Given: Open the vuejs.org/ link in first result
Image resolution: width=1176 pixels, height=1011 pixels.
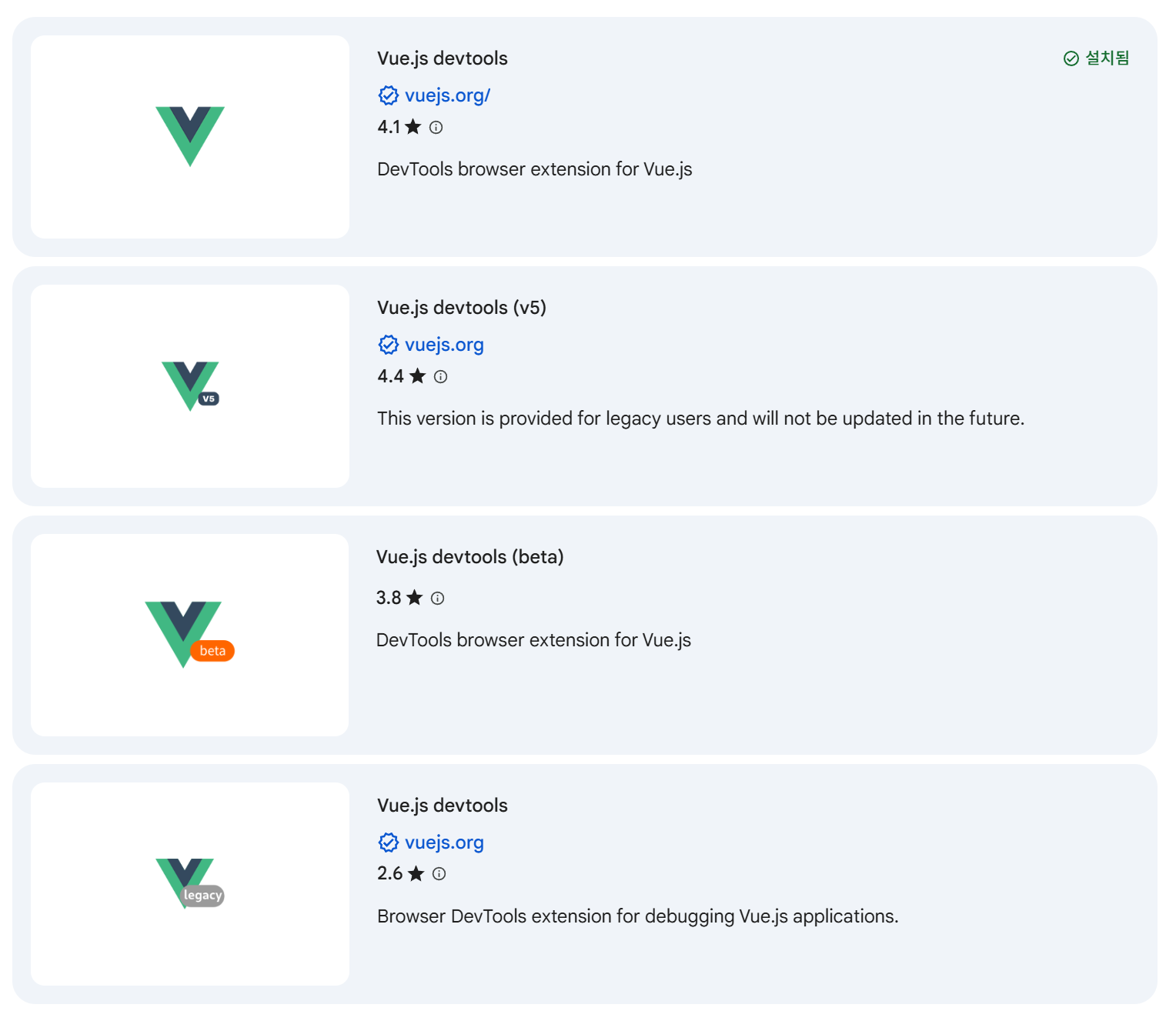Looking at the screenshot, I should pos(447,95).
